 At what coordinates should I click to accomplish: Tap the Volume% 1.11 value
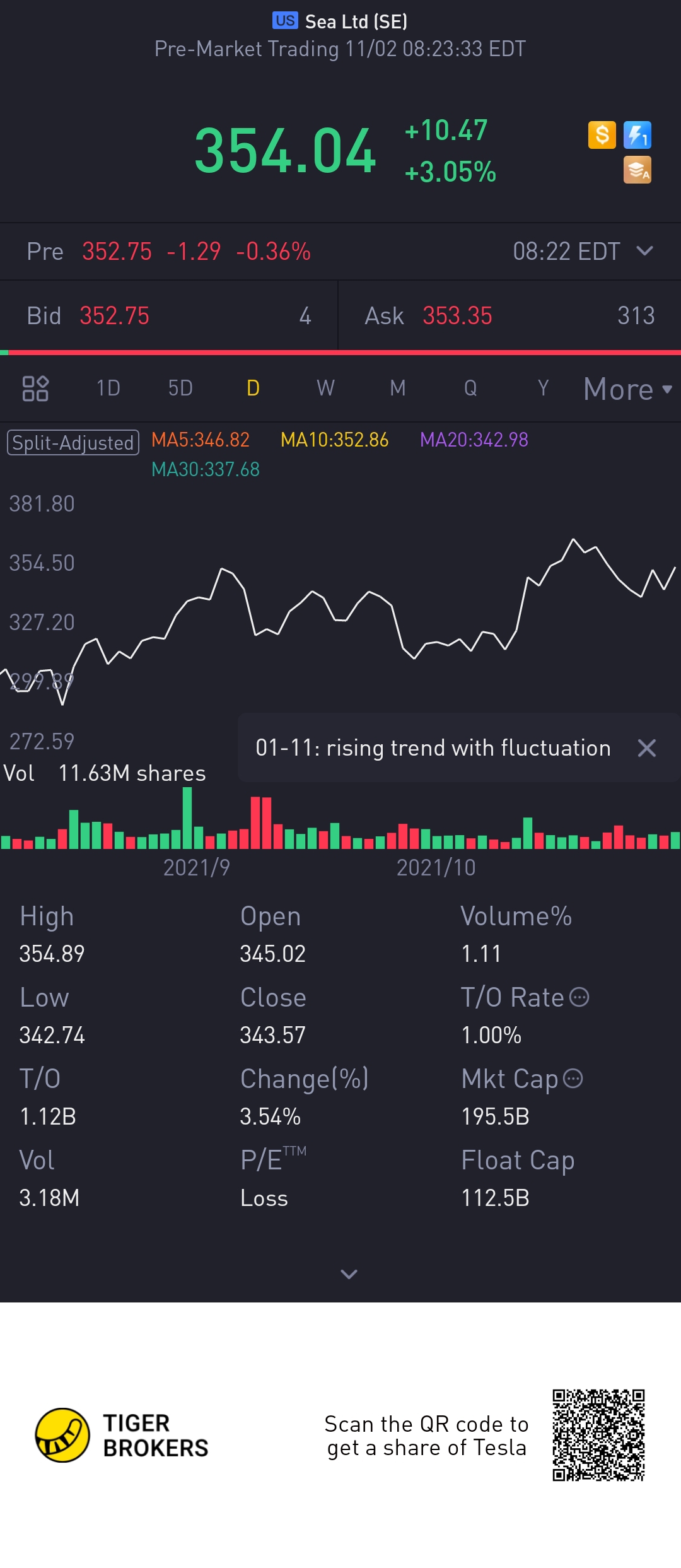coord(481,954)
